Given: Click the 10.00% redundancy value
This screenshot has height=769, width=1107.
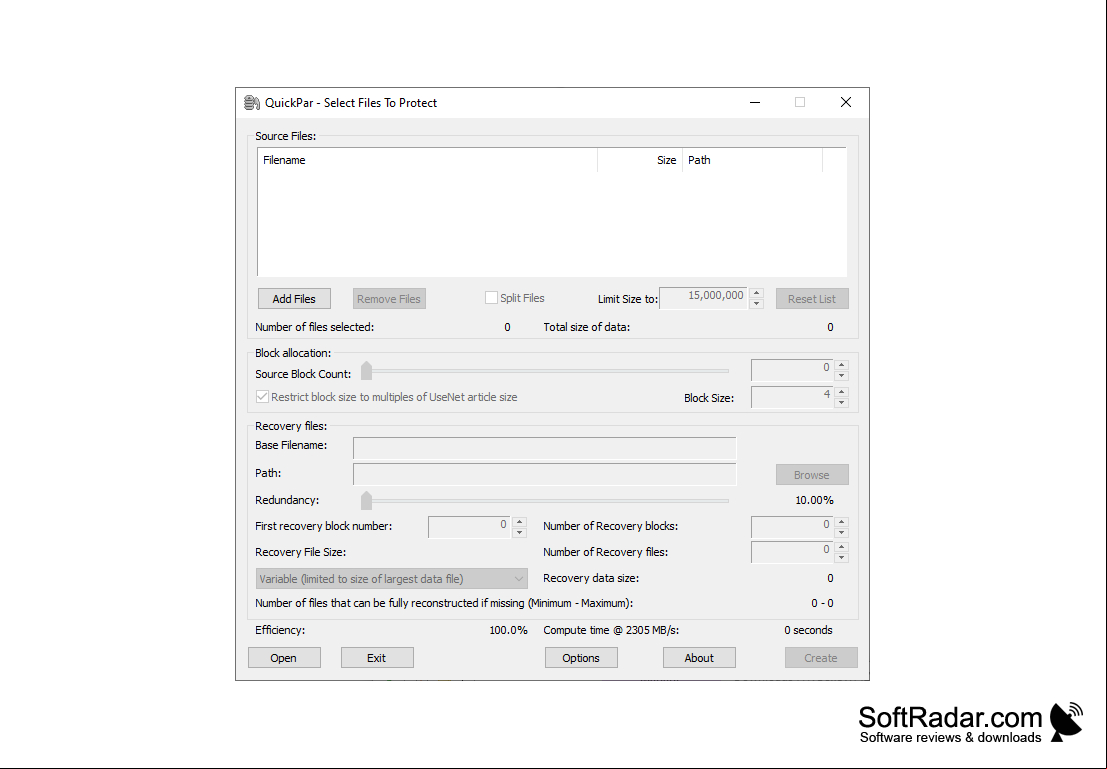Looking at the screenshot, I should pos(814,500).
